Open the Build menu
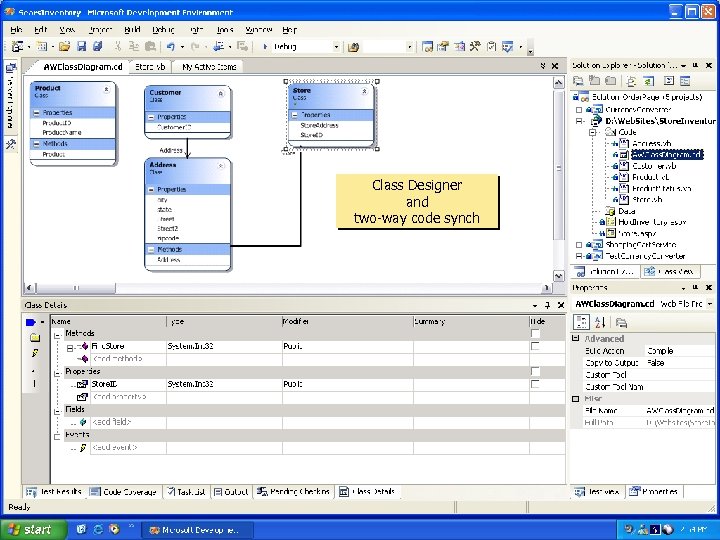 132,30
